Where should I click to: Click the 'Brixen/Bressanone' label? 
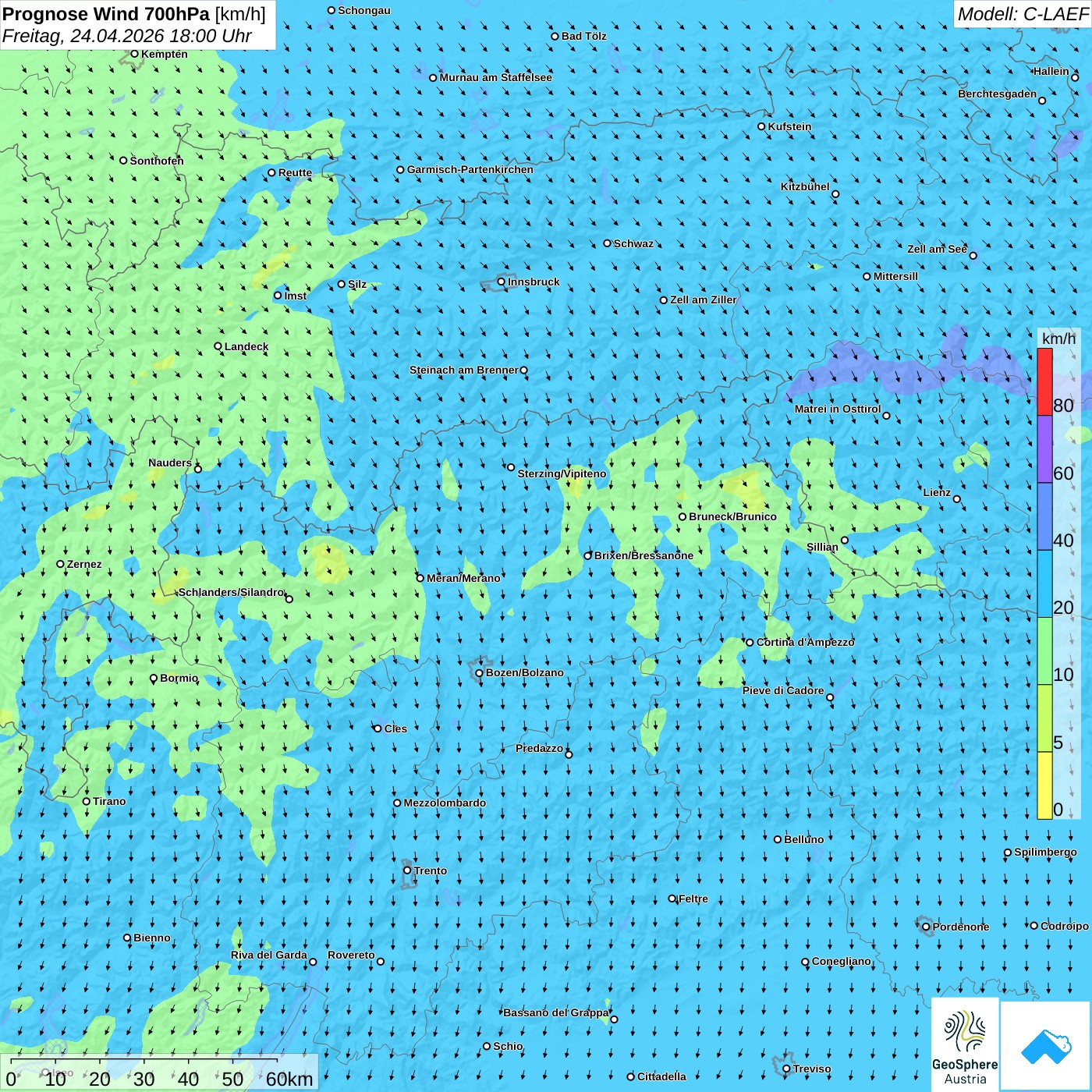pyautogui.click(x=644, y=555)
